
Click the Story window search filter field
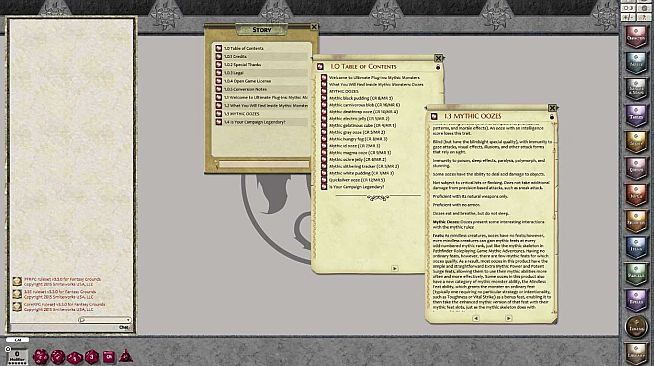pos(264,164)
